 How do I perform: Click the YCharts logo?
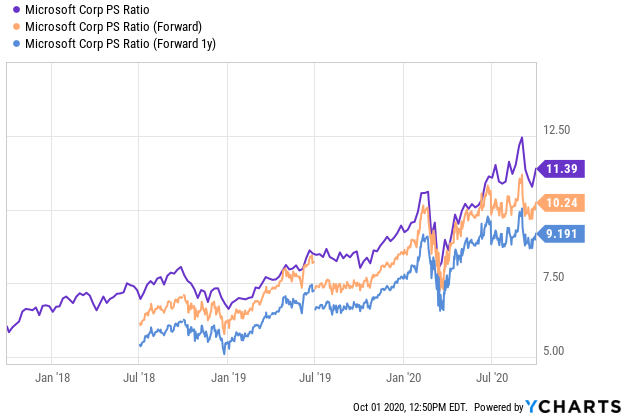click(x=574, y=407)
